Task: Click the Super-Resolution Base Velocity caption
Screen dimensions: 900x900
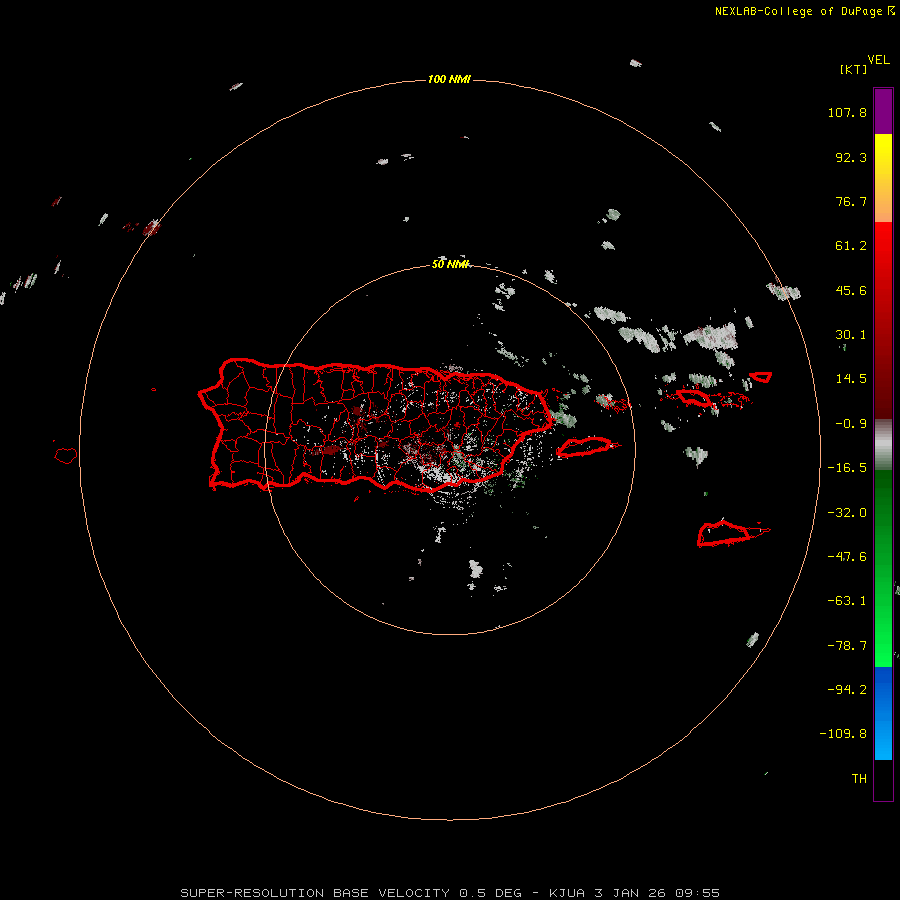Action: 450,893
